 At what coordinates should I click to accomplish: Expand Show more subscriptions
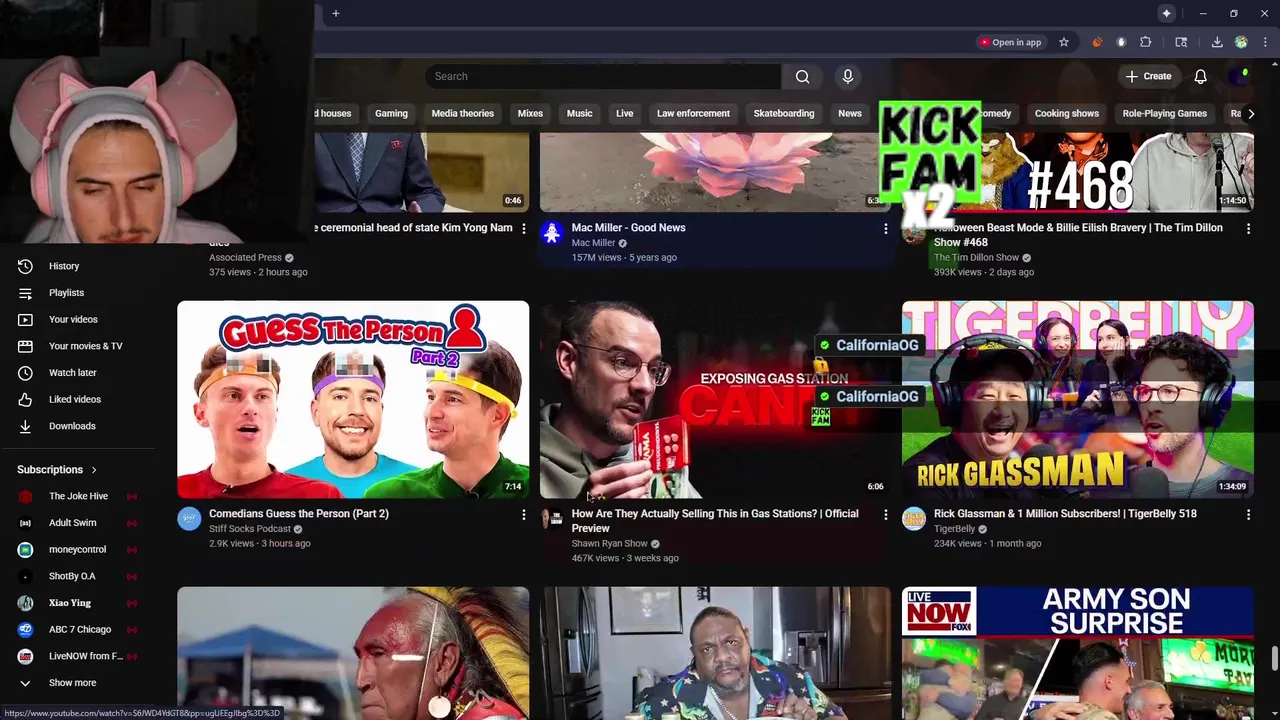tap(72, 683)
